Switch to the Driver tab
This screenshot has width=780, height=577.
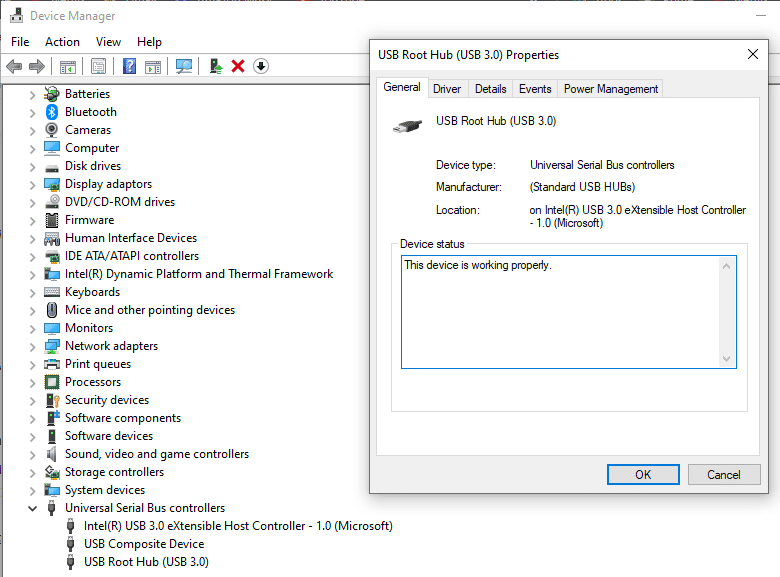tap(447, 89)
